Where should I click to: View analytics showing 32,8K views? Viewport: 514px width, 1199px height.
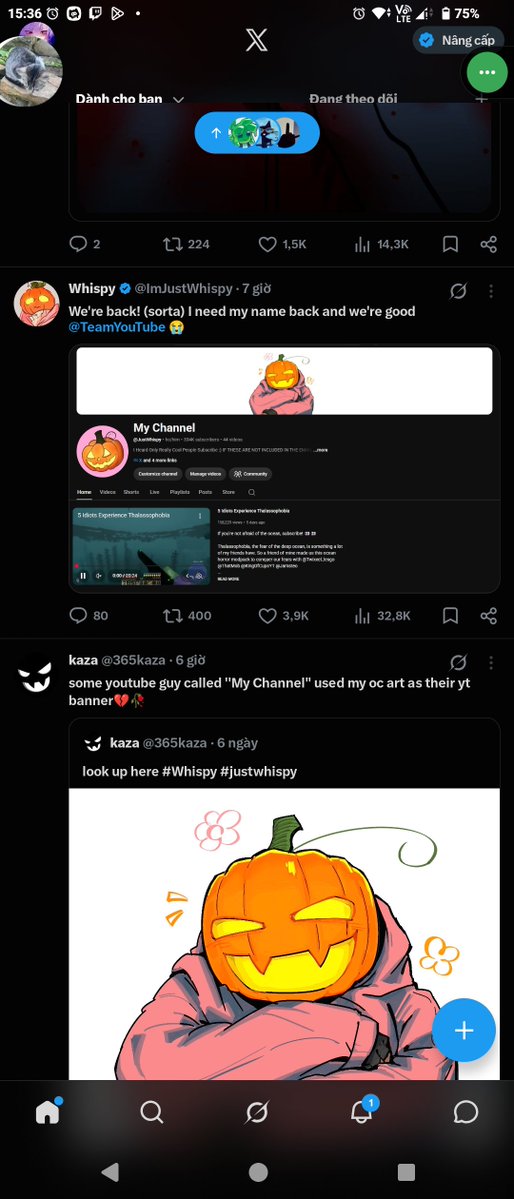[382, 616]
